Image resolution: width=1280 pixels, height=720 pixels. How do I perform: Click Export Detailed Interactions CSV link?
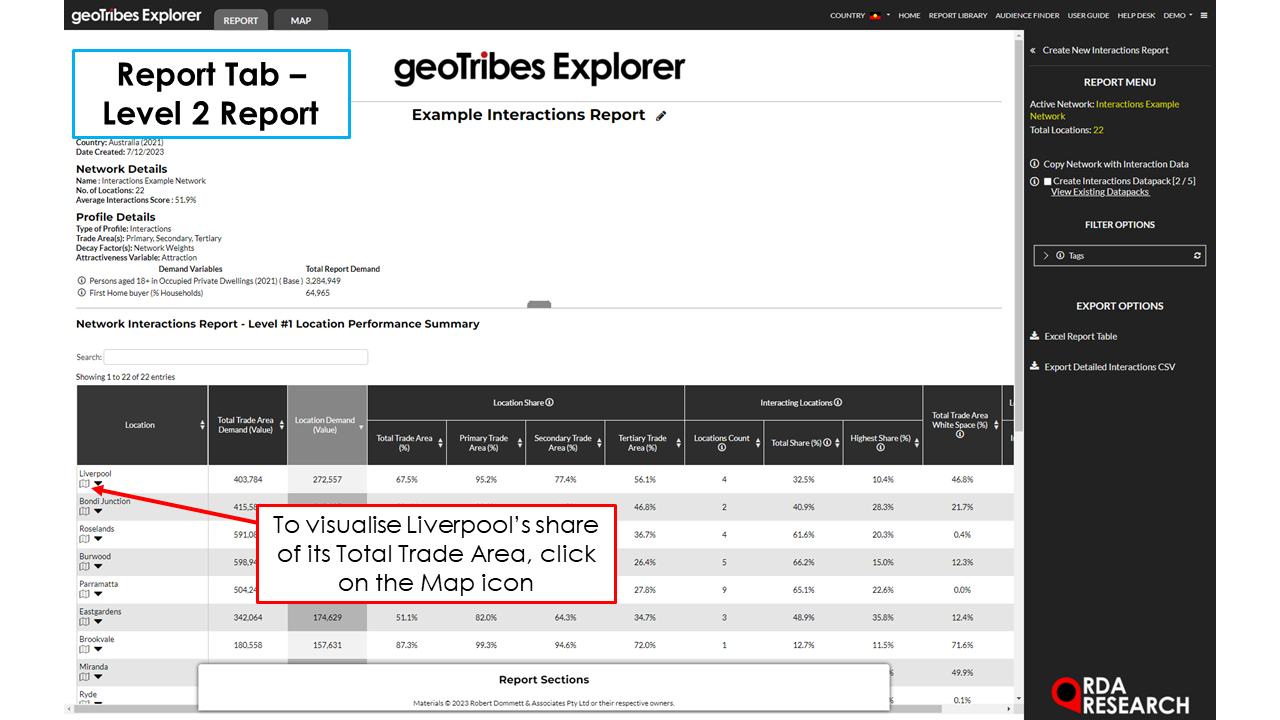(1110, 367)
